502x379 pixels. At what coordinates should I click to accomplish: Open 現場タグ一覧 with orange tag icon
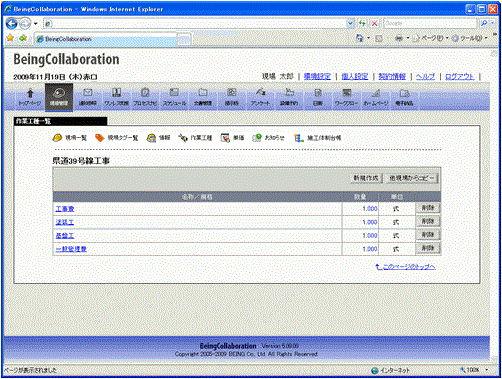[116, 138]
